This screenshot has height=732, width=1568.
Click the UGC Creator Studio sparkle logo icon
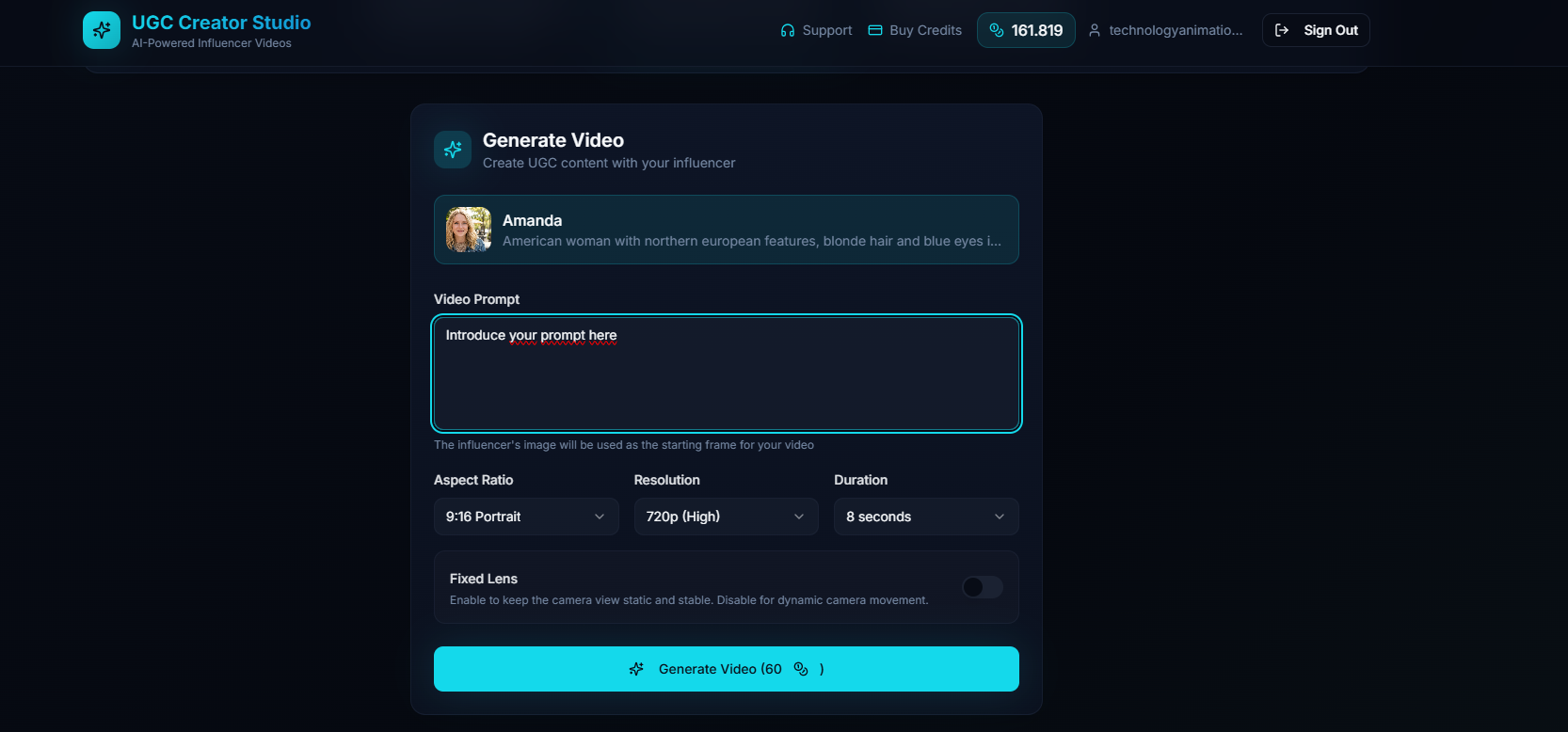(x=102, y=30)
